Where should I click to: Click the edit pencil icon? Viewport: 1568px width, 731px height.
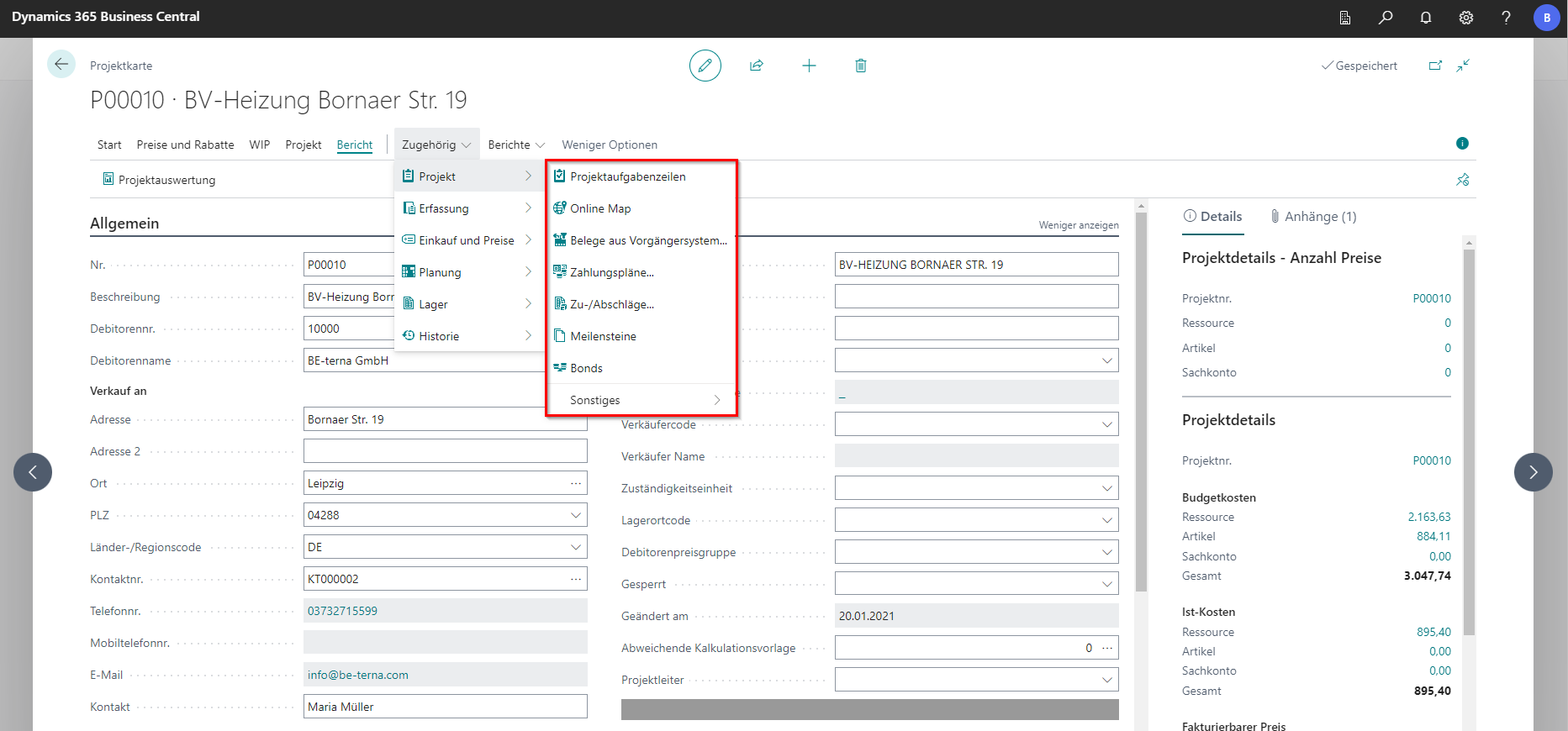click(x=705, y=66)
